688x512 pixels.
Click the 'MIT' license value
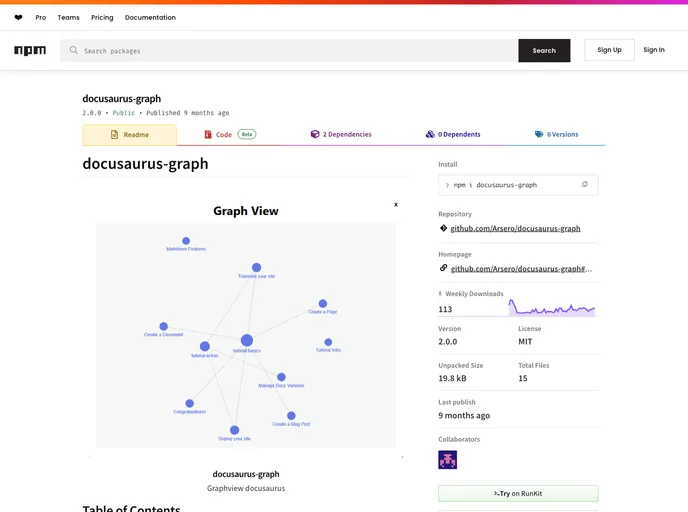(525, 341)
